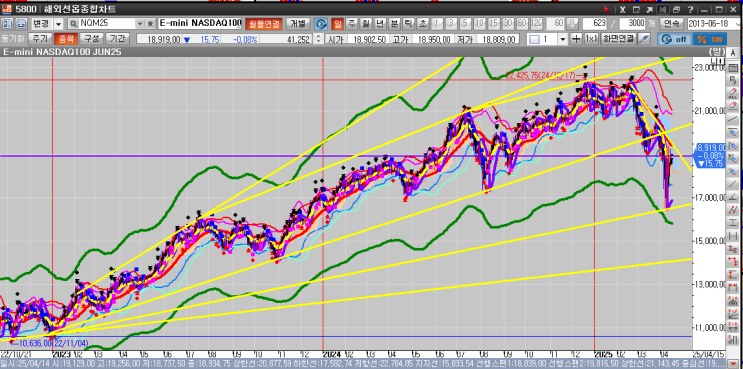Click the 10 minute interval button
This screenshot has width=743, height=369.
click(x=480, y=24)
